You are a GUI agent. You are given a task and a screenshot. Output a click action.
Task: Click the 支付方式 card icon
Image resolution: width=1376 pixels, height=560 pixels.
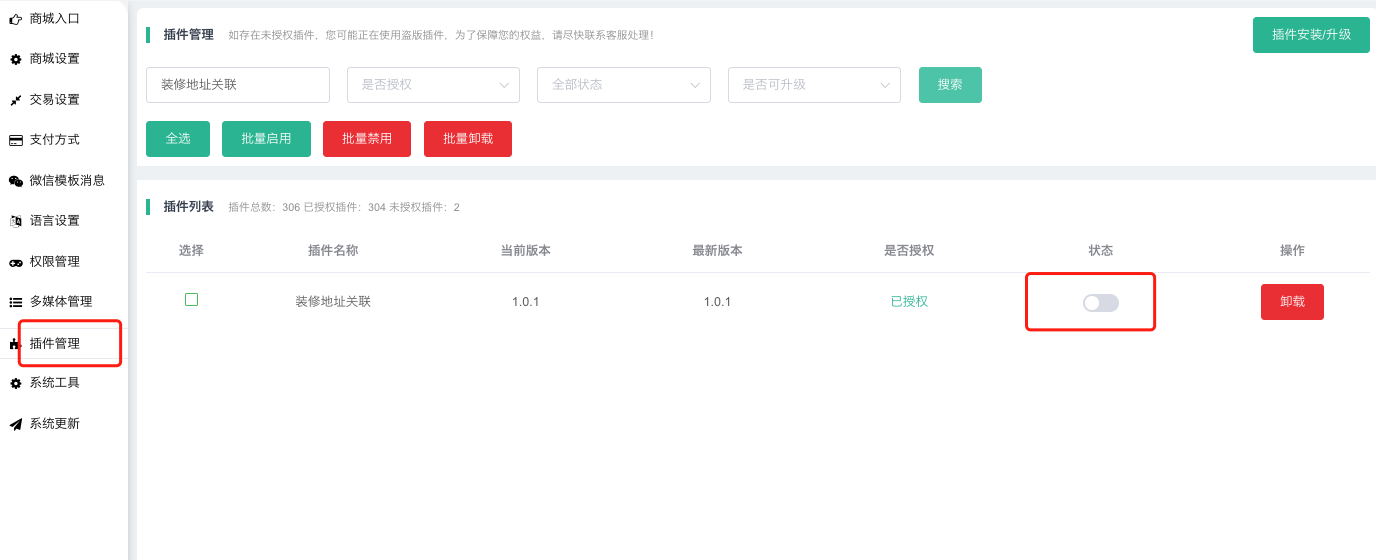coord(15,140)
